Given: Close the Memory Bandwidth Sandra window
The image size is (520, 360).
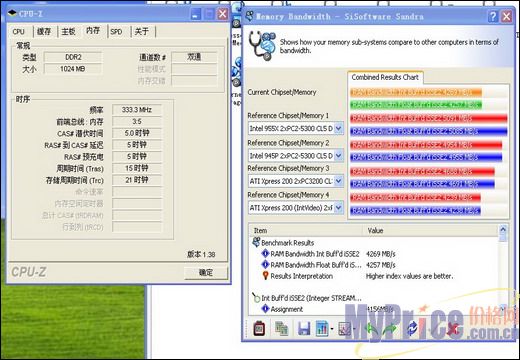Looking at the screenshot, I should 507,16.
